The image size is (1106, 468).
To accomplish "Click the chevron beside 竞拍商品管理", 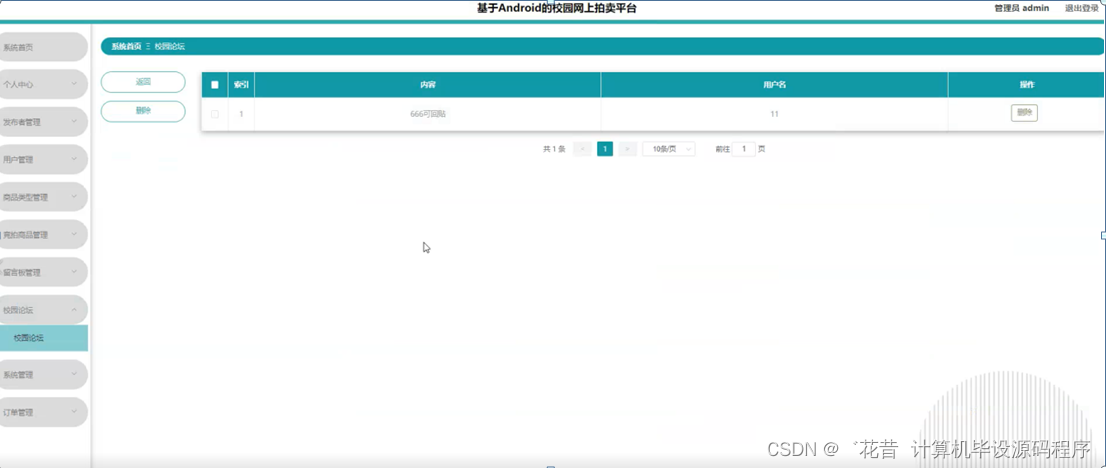I will [x=74, y=234].
